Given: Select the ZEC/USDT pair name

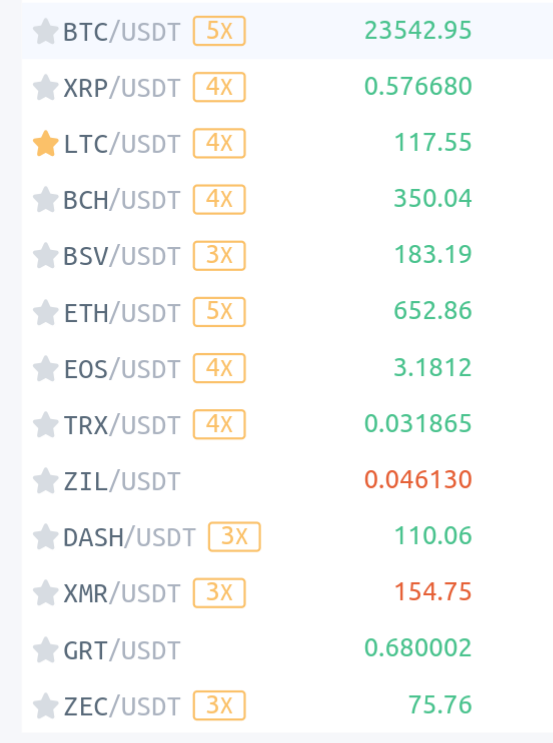Looking at the screenshot, I should (122, 706).
